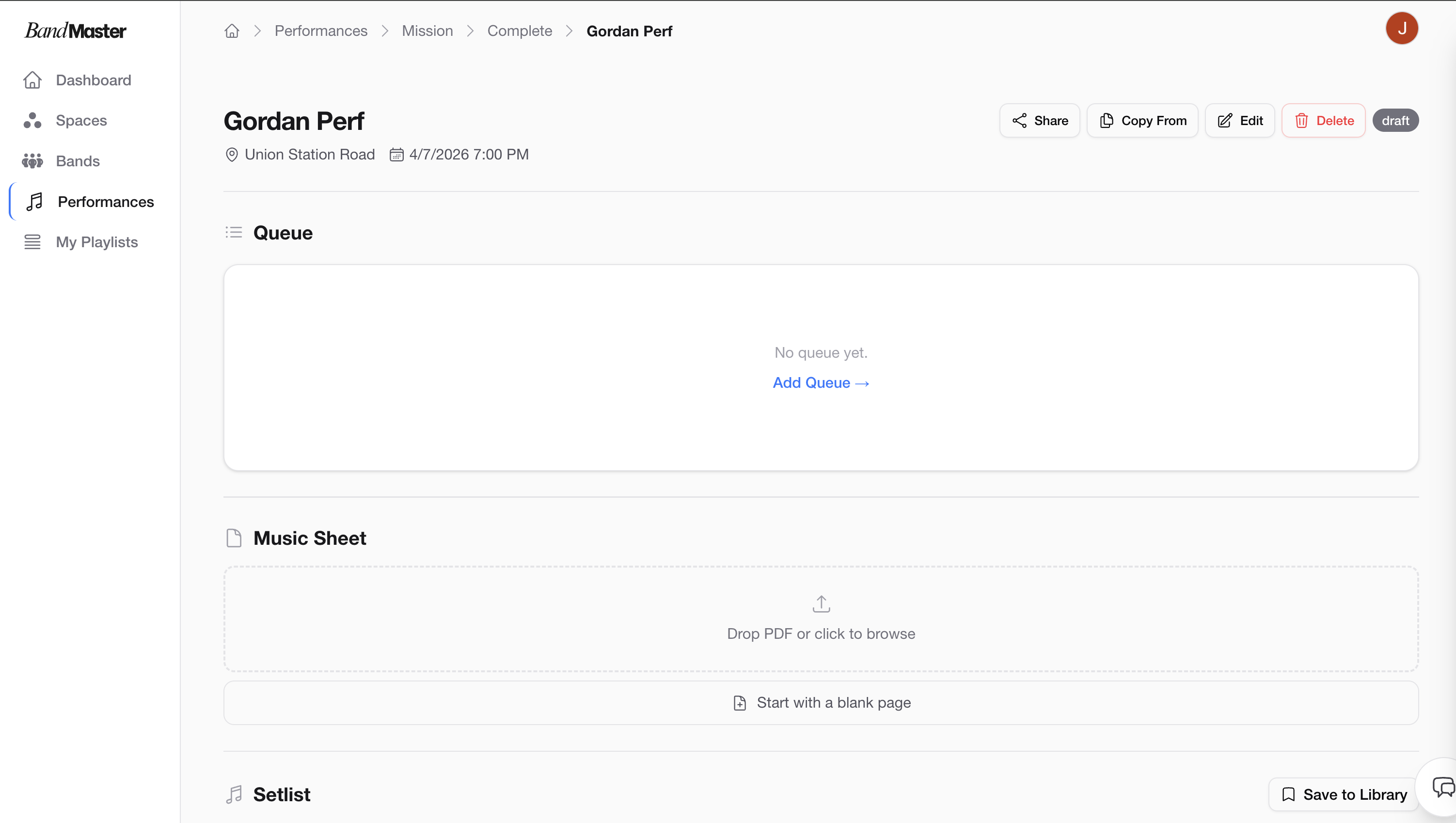Open user avatar J menu
Screen dimensions: 1456x823
pyautogui.click(x=1401, y=28)
